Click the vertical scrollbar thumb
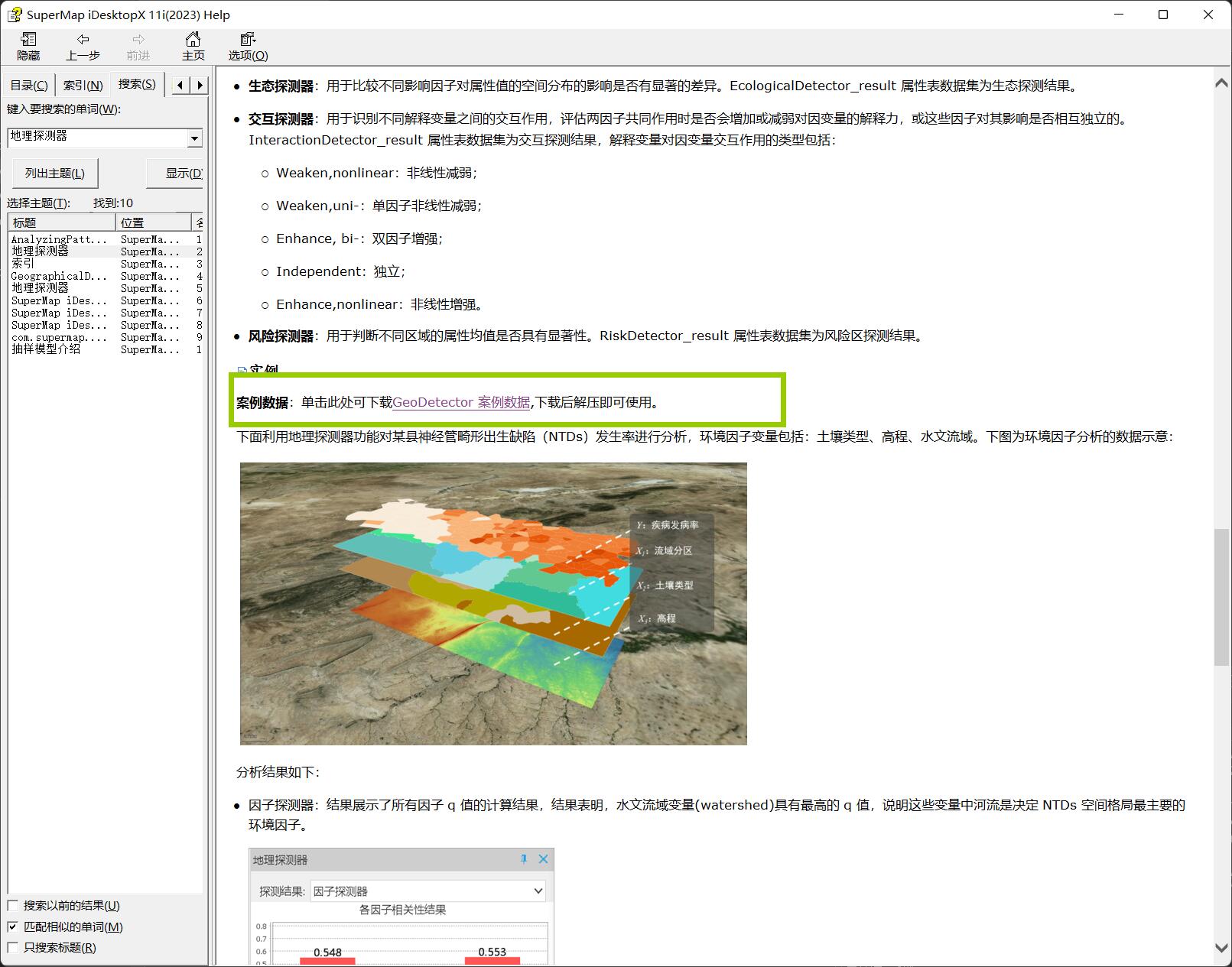The height and width of the screenshot is (967, 1232). pos(1221,598)
